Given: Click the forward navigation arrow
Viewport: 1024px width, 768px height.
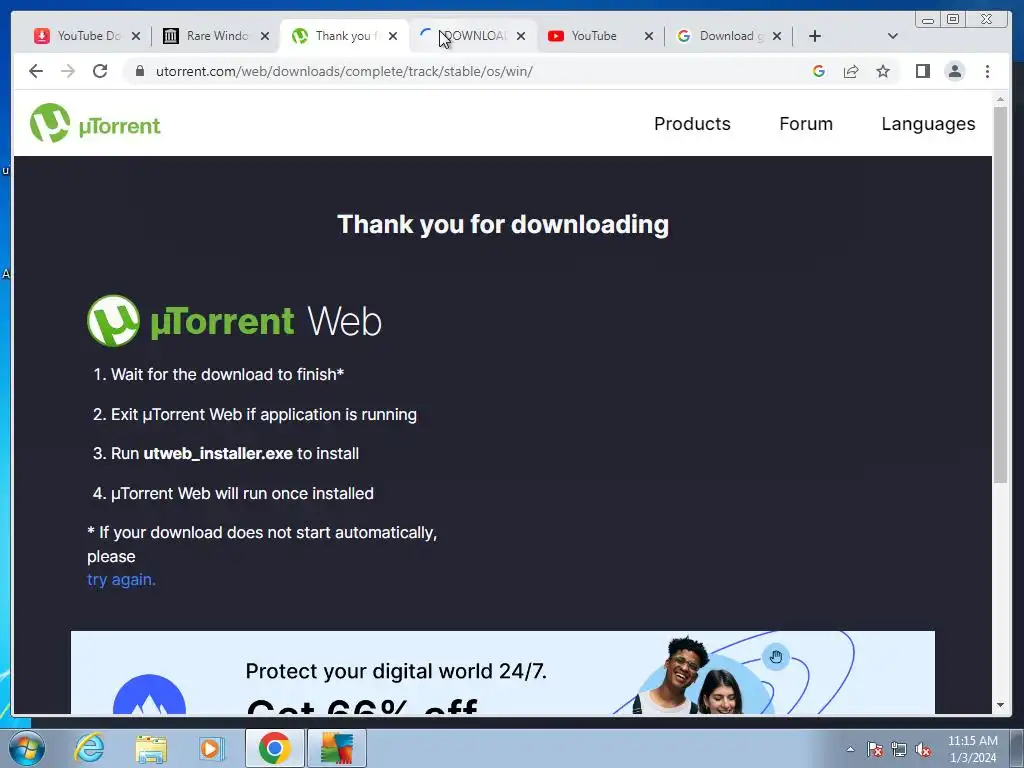Looking at the screenshot, I should [x=68, y=71].
